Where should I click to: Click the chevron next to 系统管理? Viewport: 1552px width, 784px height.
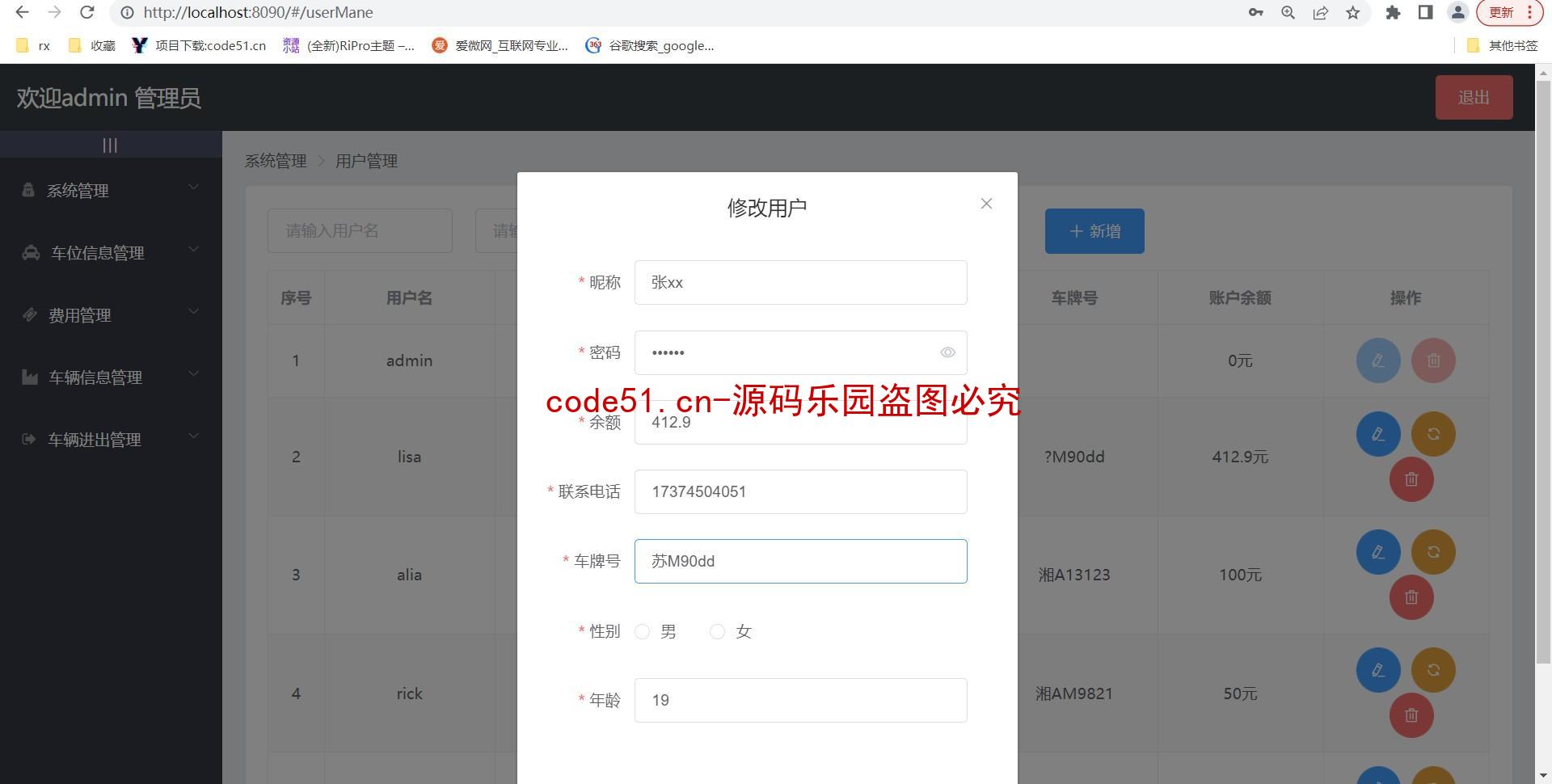193,188
